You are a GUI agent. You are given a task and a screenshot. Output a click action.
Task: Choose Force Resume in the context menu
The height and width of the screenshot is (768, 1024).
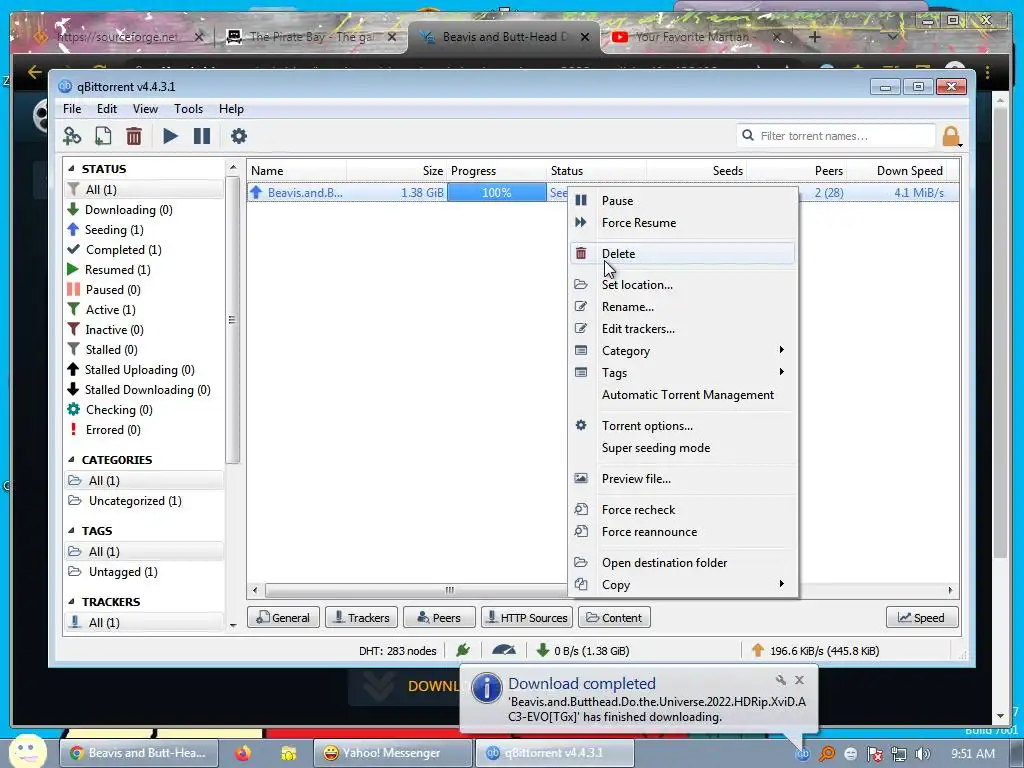point(682,223)
